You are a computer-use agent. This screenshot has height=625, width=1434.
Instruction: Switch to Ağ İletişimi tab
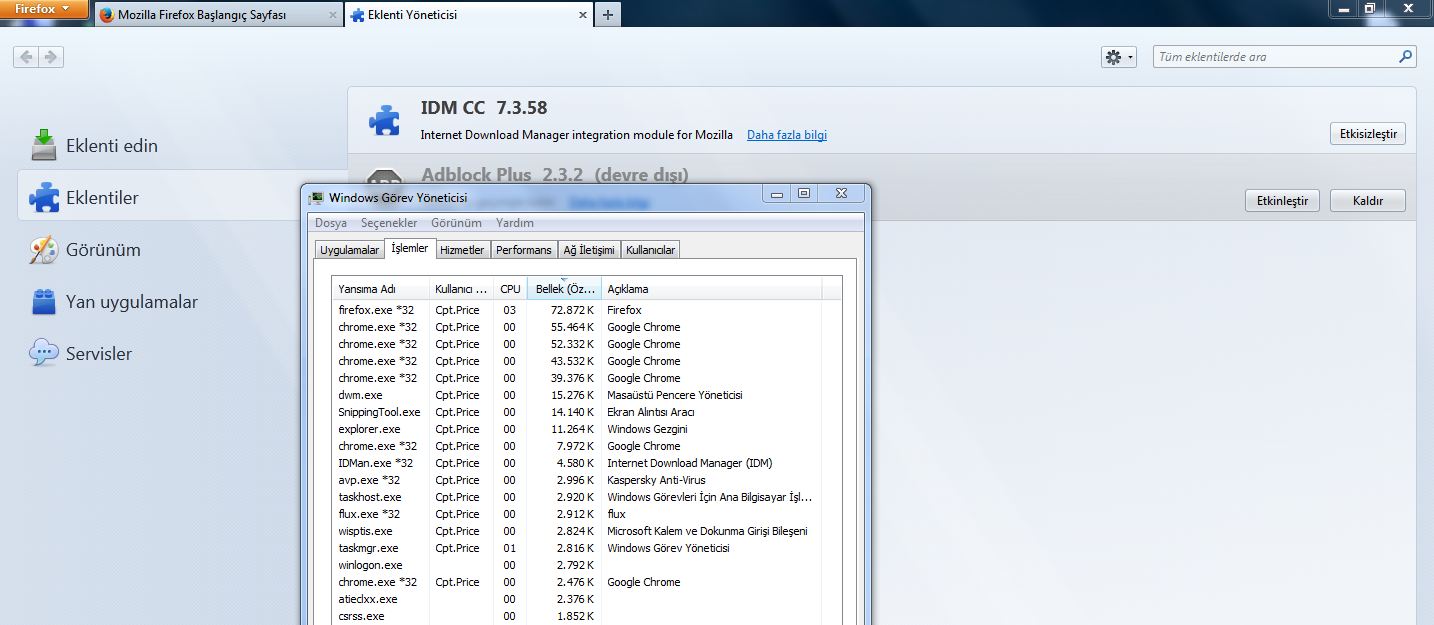(x=589, y=250)
